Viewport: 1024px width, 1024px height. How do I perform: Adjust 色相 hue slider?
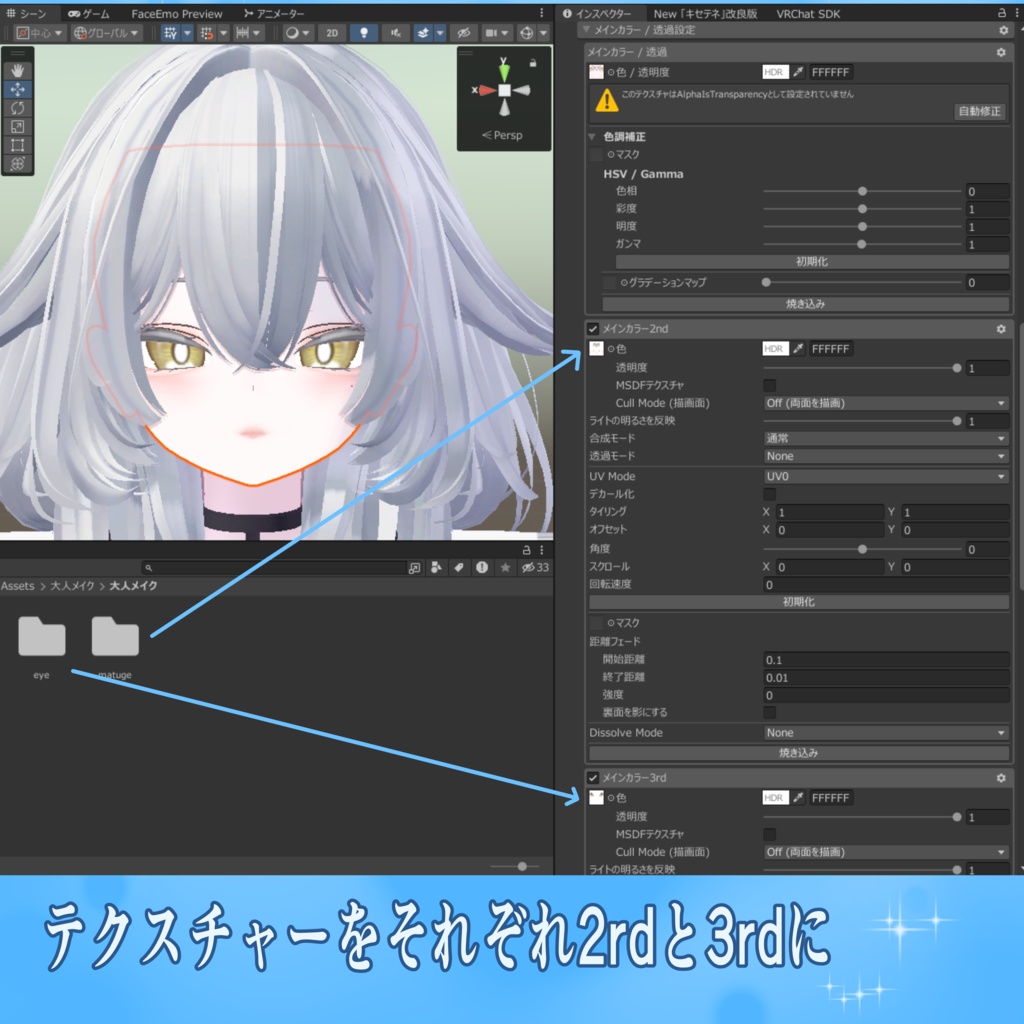[x=862, y=191]
